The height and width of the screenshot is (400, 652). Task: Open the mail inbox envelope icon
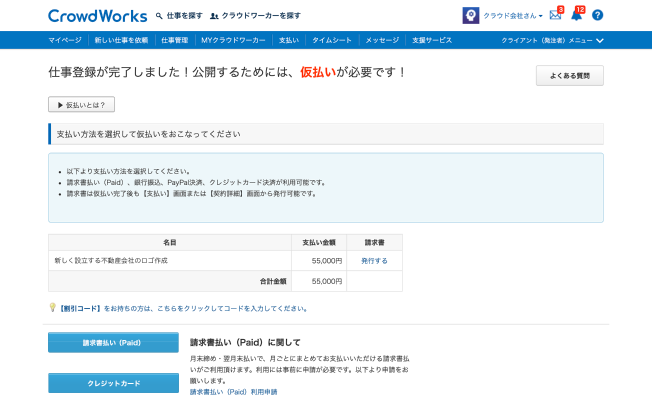point(556,15)
